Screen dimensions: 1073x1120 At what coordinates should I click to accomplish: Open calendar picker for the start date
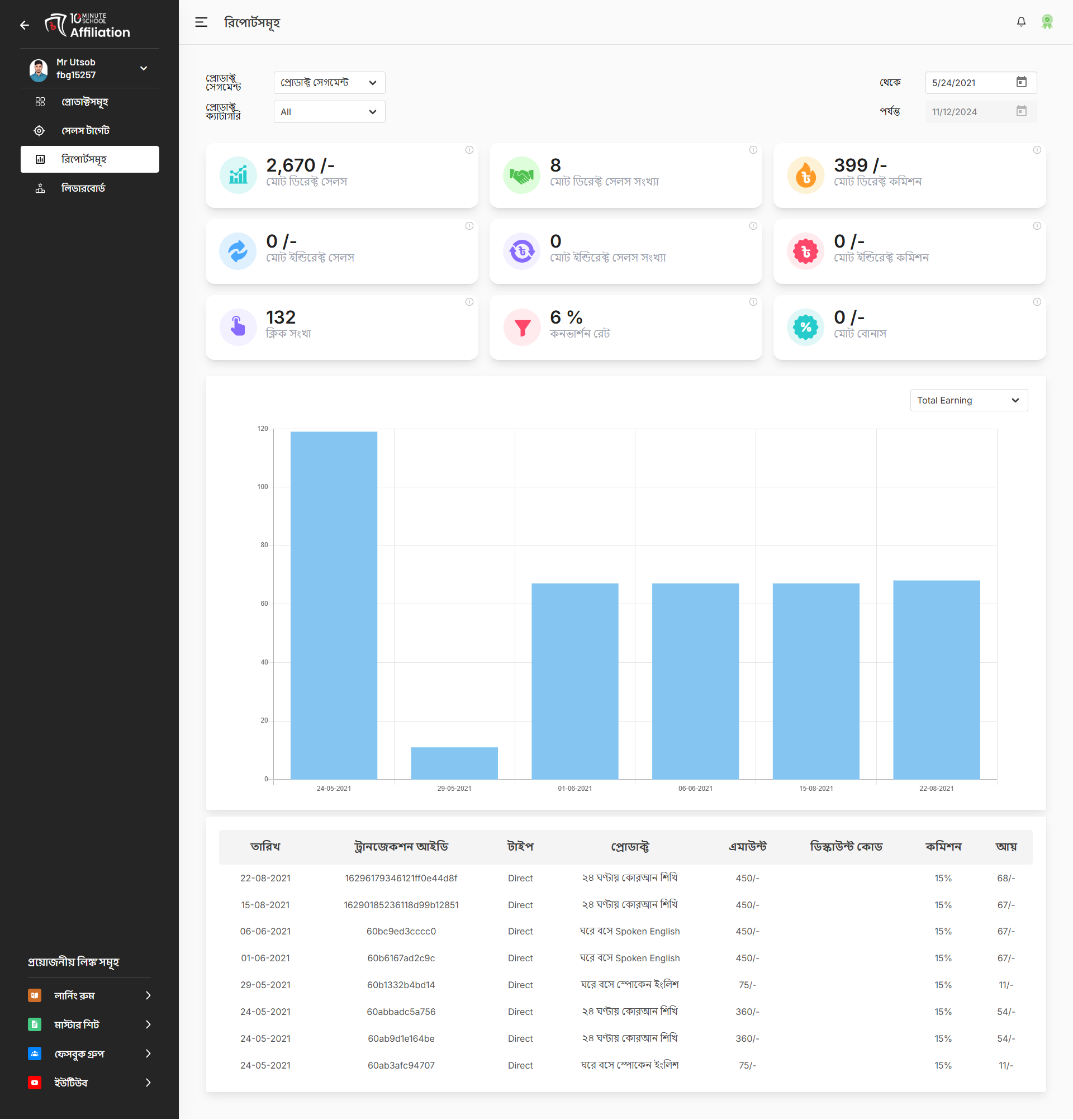tap(1021, 82)
